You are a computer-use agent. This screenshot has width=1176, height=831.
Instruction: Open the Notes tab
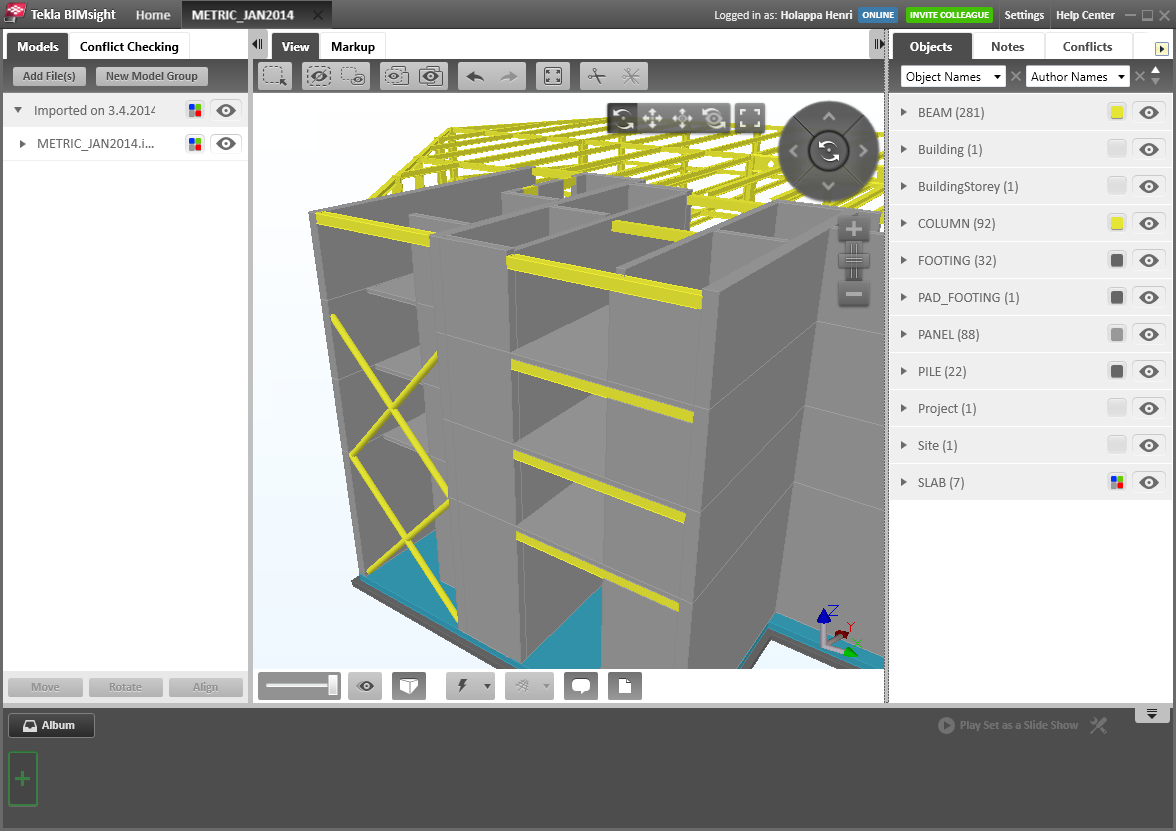click(x=1007, y=46)
